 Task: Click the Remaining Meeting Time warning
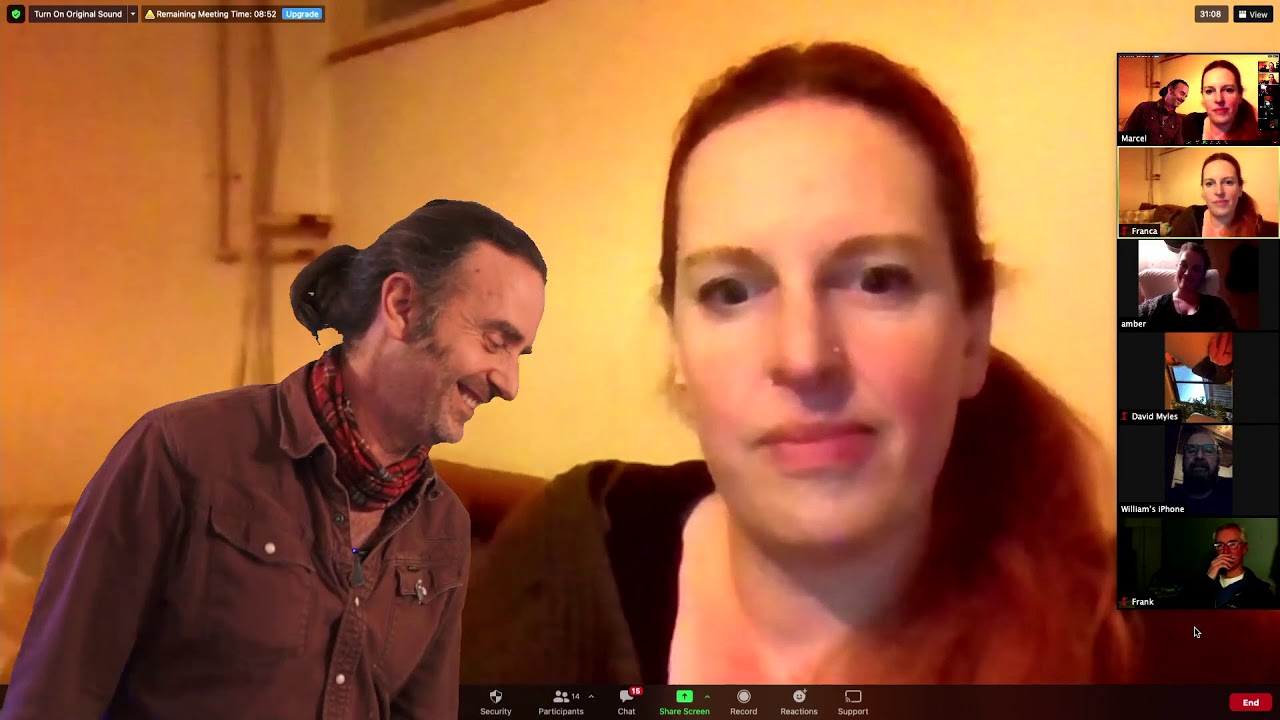(210, 14)
